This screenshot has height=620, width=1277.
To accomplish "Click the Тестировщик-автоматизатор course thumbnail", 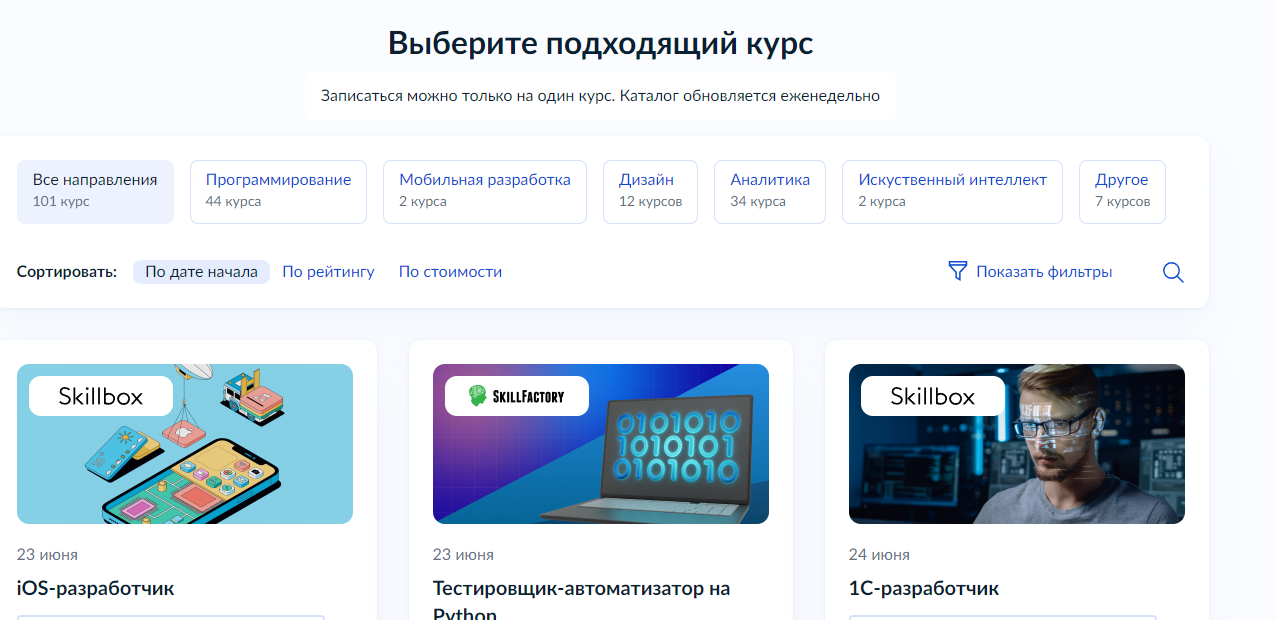I will pos(600,443).
